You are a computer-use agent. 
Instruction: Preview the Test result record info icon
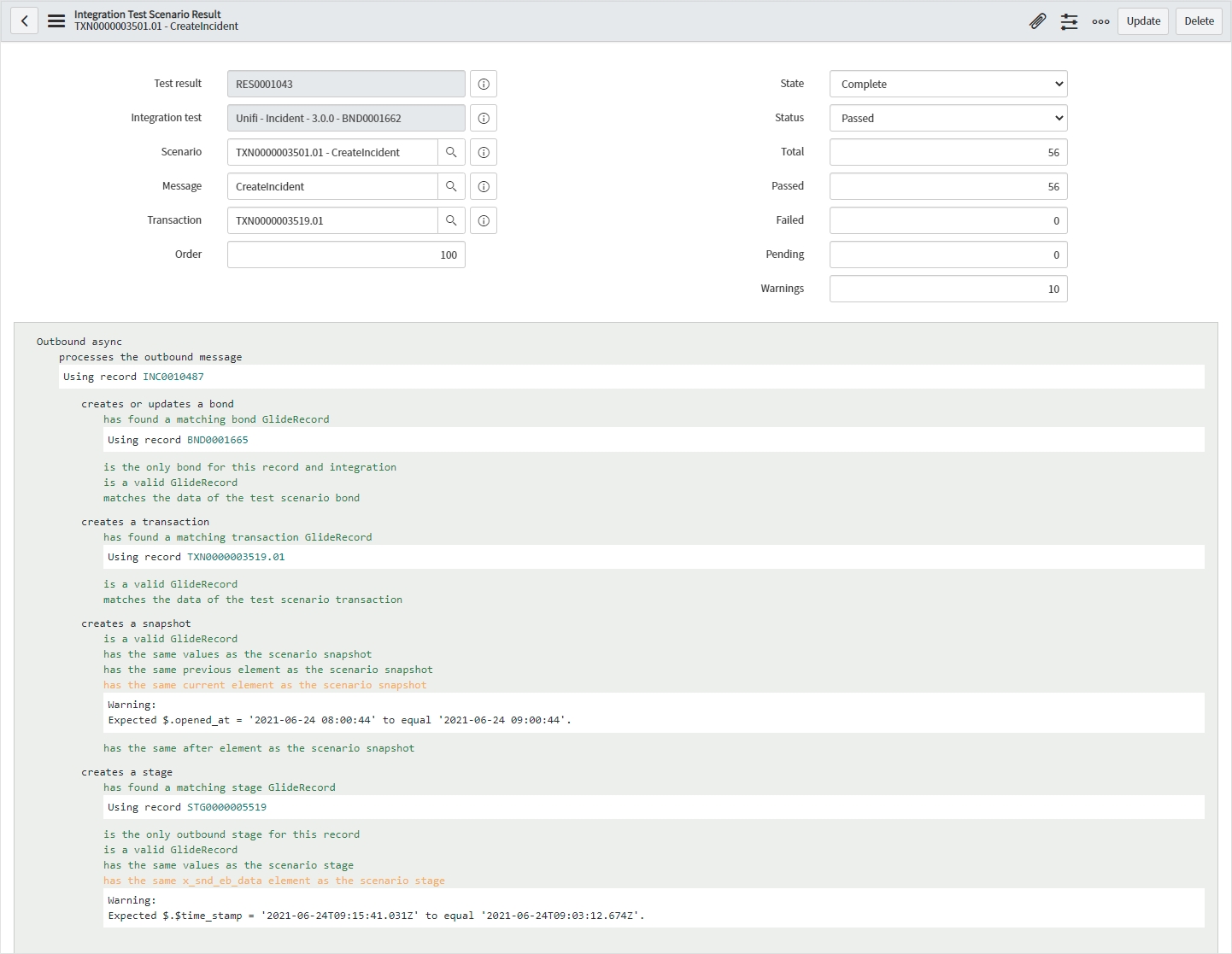484,84
